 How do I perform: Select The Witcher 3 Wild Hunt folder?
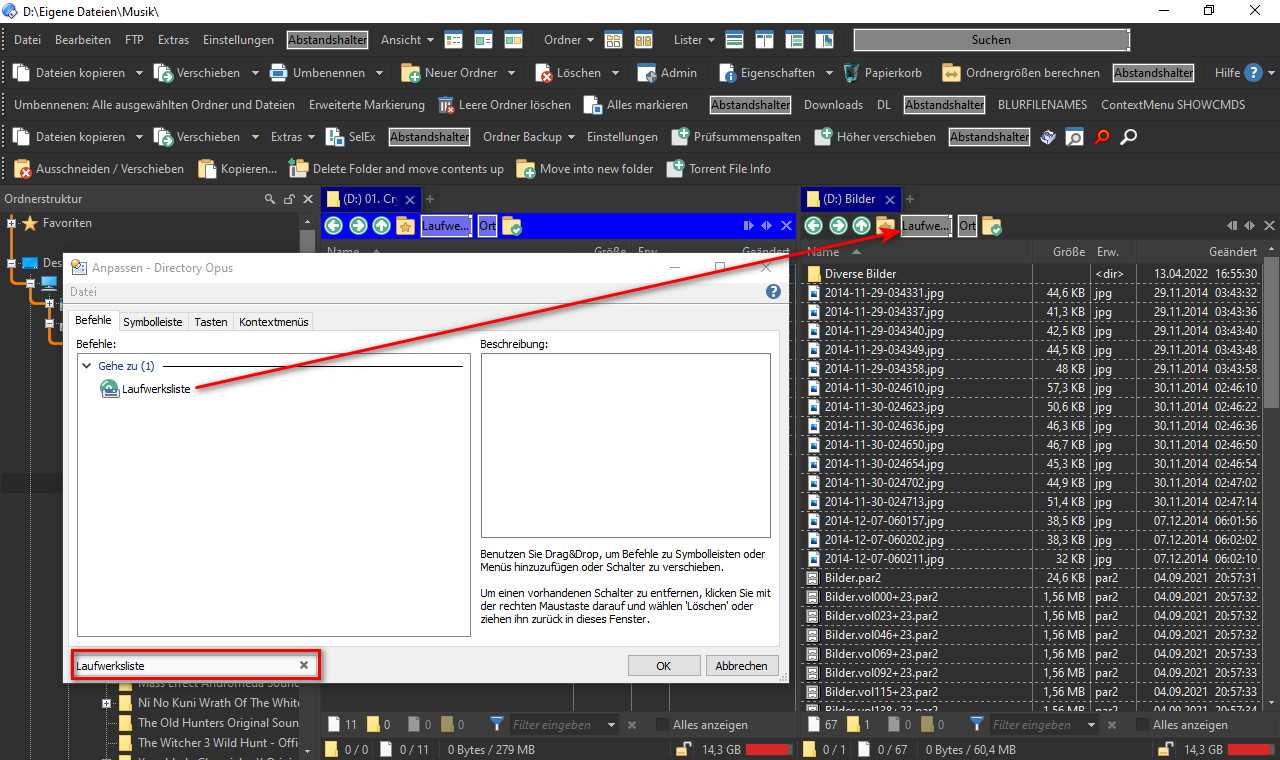pyautogui.click(x=218, y=742)
